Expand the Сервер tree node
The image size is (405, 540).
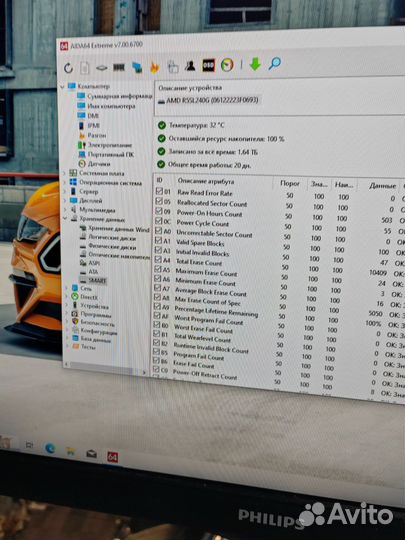pyautogui.click(x=65, y=191)
